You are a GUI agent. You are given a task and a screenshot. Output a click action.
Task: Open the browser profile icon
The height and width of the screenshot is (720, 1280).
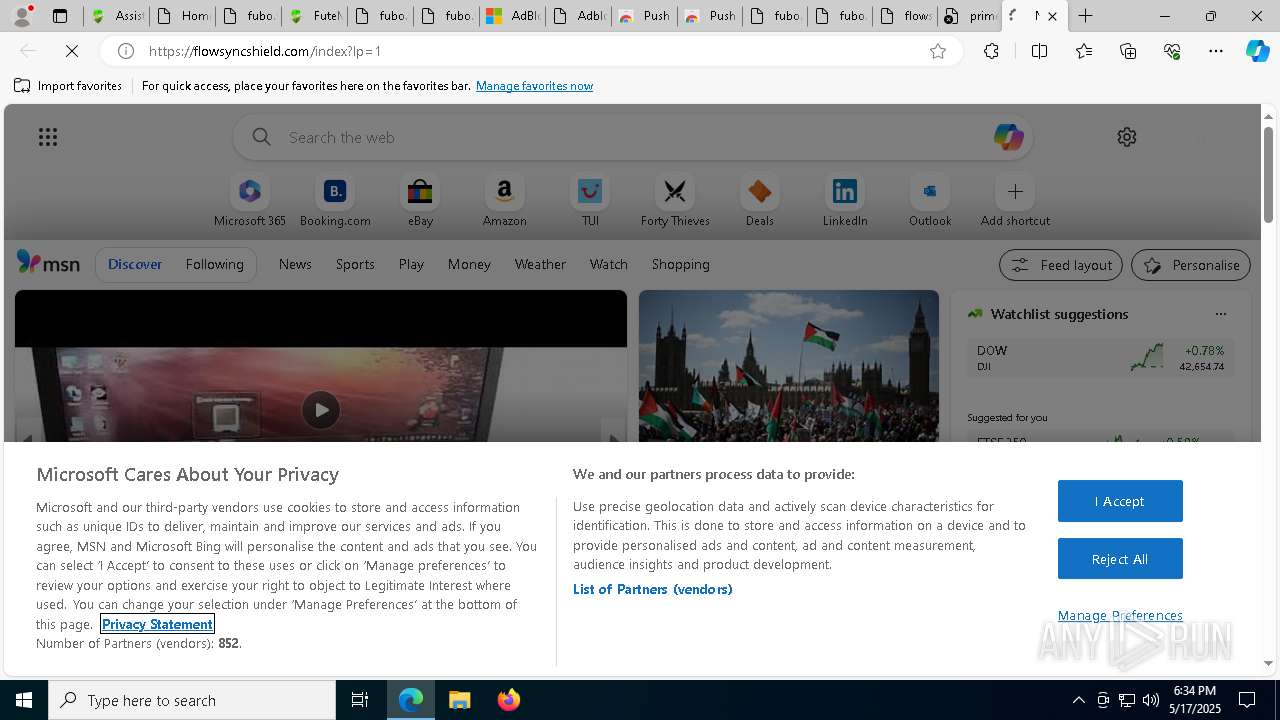pyautogui.click(x=22, y=16)
